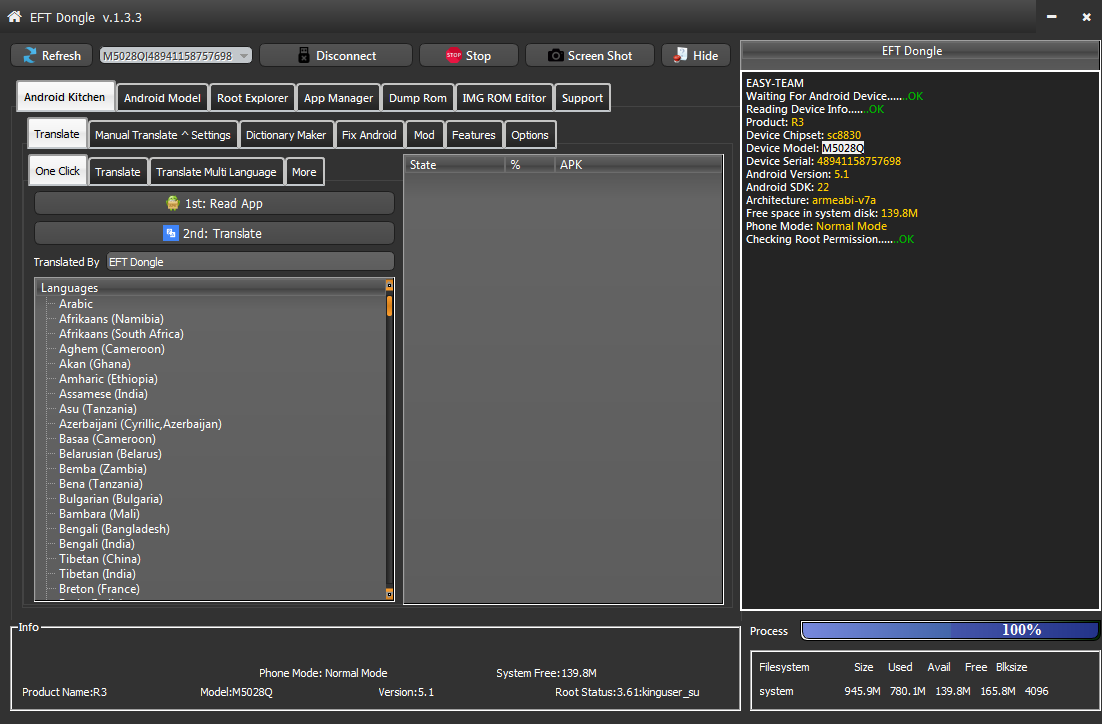This screenshot has width=1102, height=724.
Task: Click the home icon in title bar
Action: 14,16
